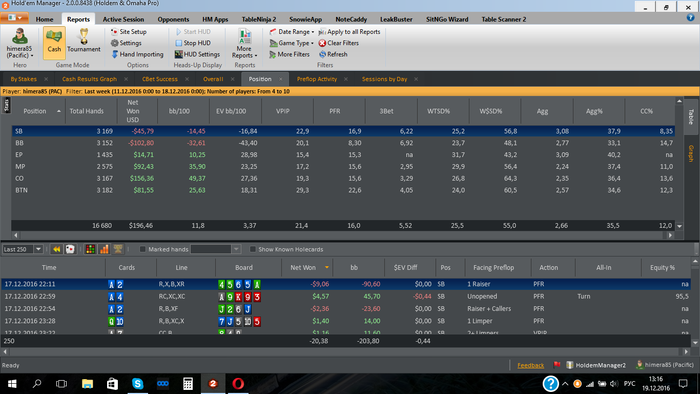The height and width of the screenshot is (394, 700).
Task: Select the Table side tab
Action: pyautogui.click(x=691, y=116)
